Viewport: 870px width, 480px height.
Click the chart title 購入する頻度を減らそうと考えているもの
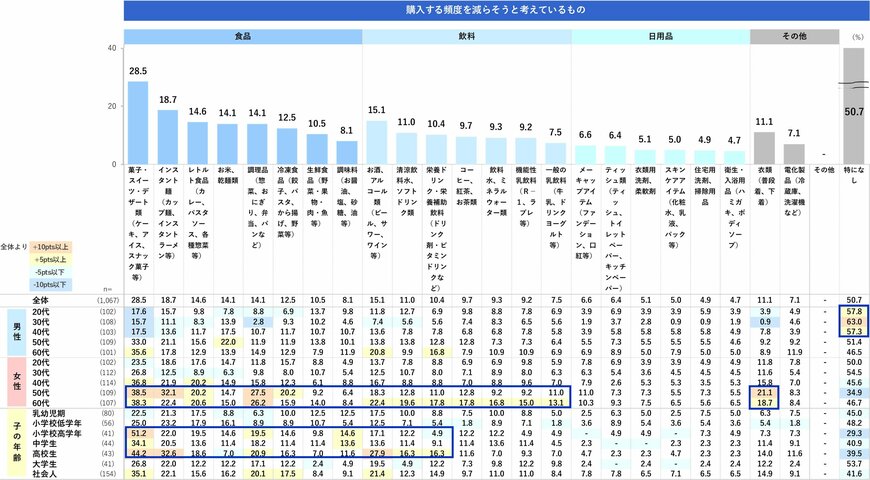(x=495, y=10)
